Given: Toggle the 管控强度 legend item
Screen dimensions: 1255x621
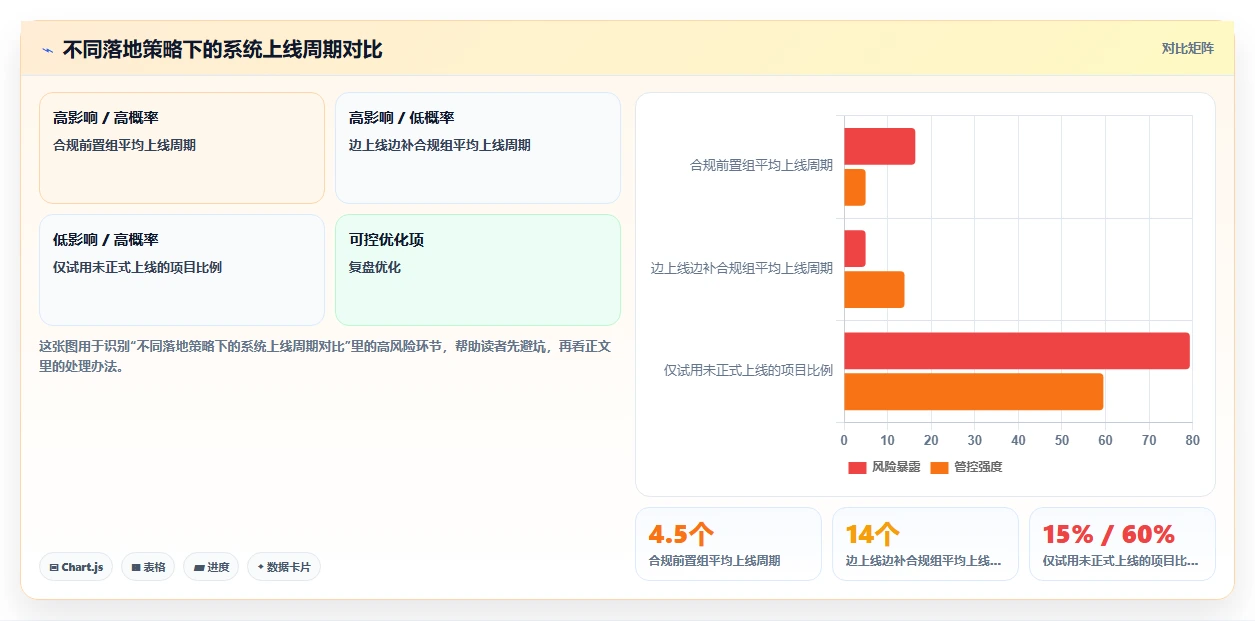Looking at the screenshot, I should click(966, 467).
